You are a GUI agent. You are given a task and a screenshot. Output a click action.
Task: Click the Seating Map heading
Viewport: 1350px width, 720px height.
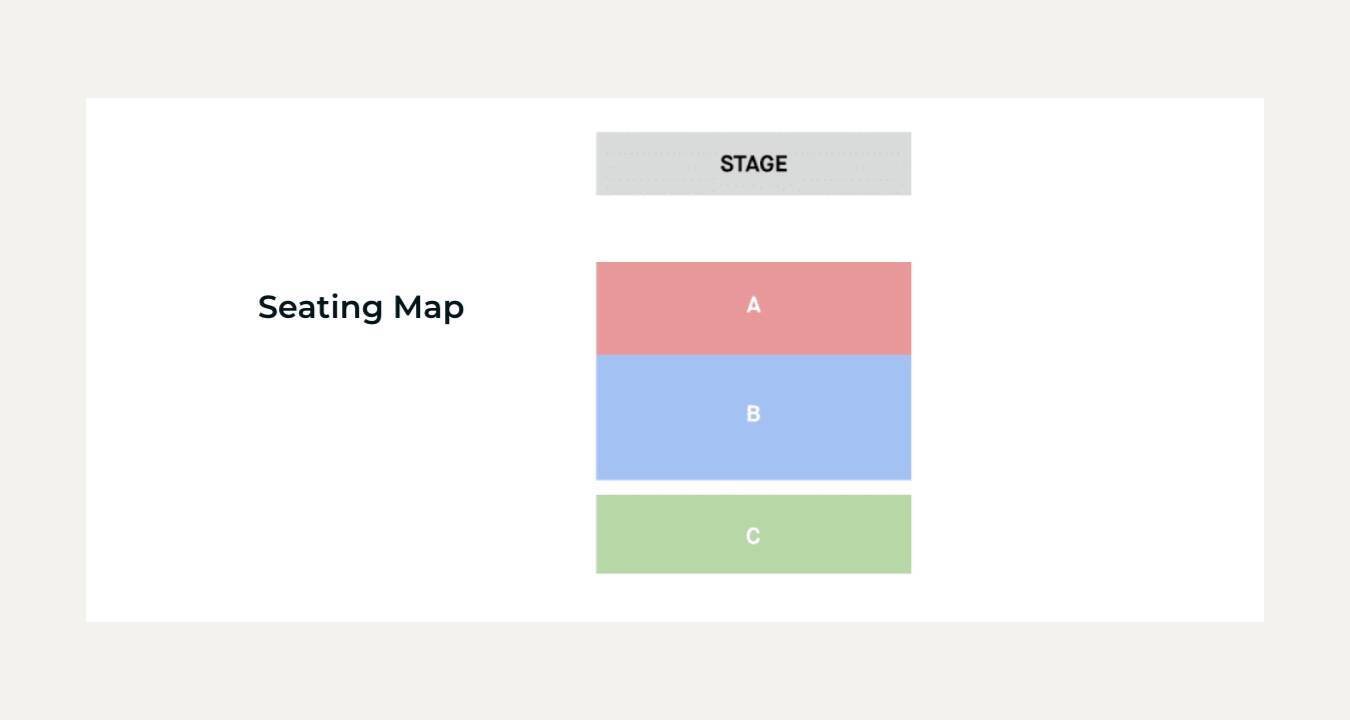click(361, 307)
